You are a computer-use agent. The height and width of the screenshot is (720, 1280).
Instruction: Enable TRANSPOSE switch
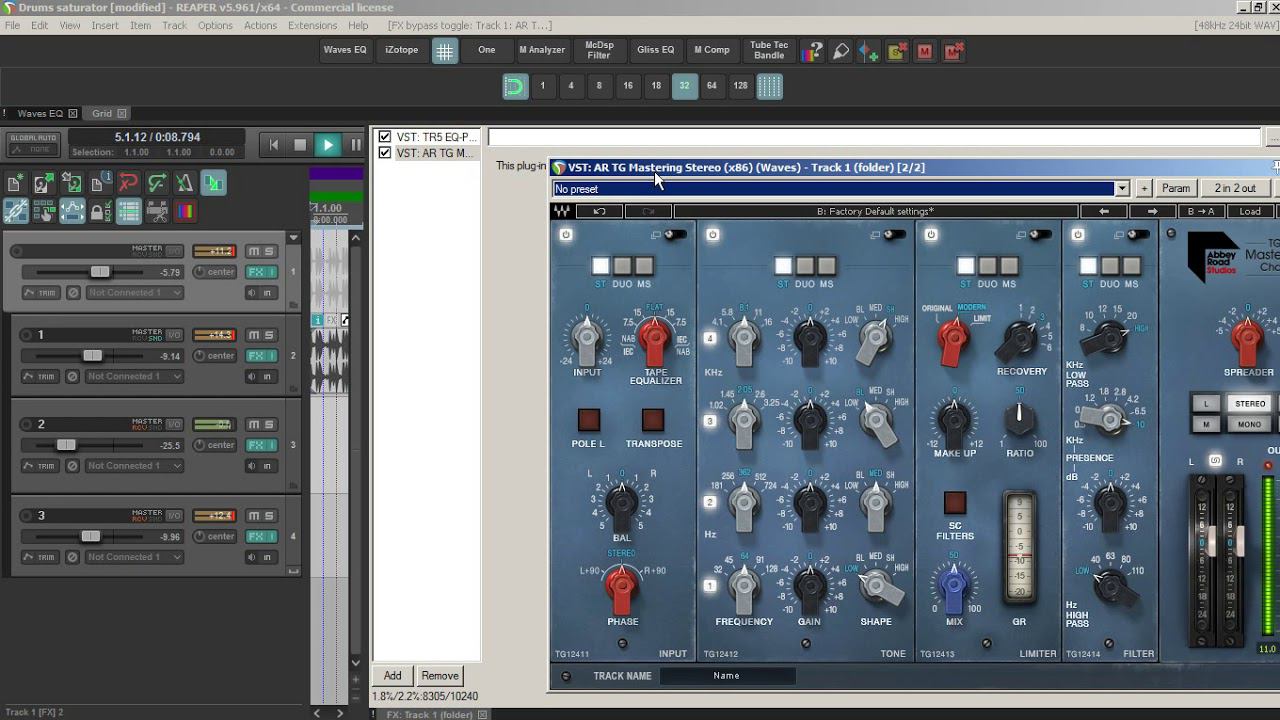click(653, 420)
